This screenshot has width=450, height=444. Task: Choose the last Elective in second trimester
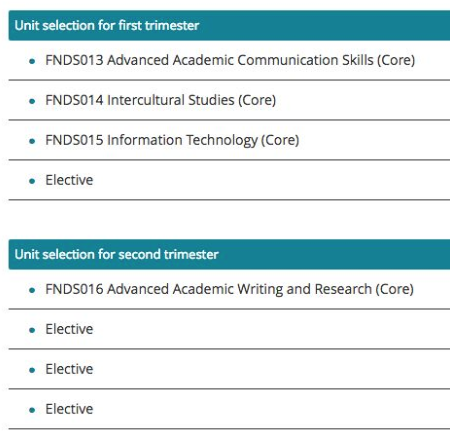(x=69, y=409)
